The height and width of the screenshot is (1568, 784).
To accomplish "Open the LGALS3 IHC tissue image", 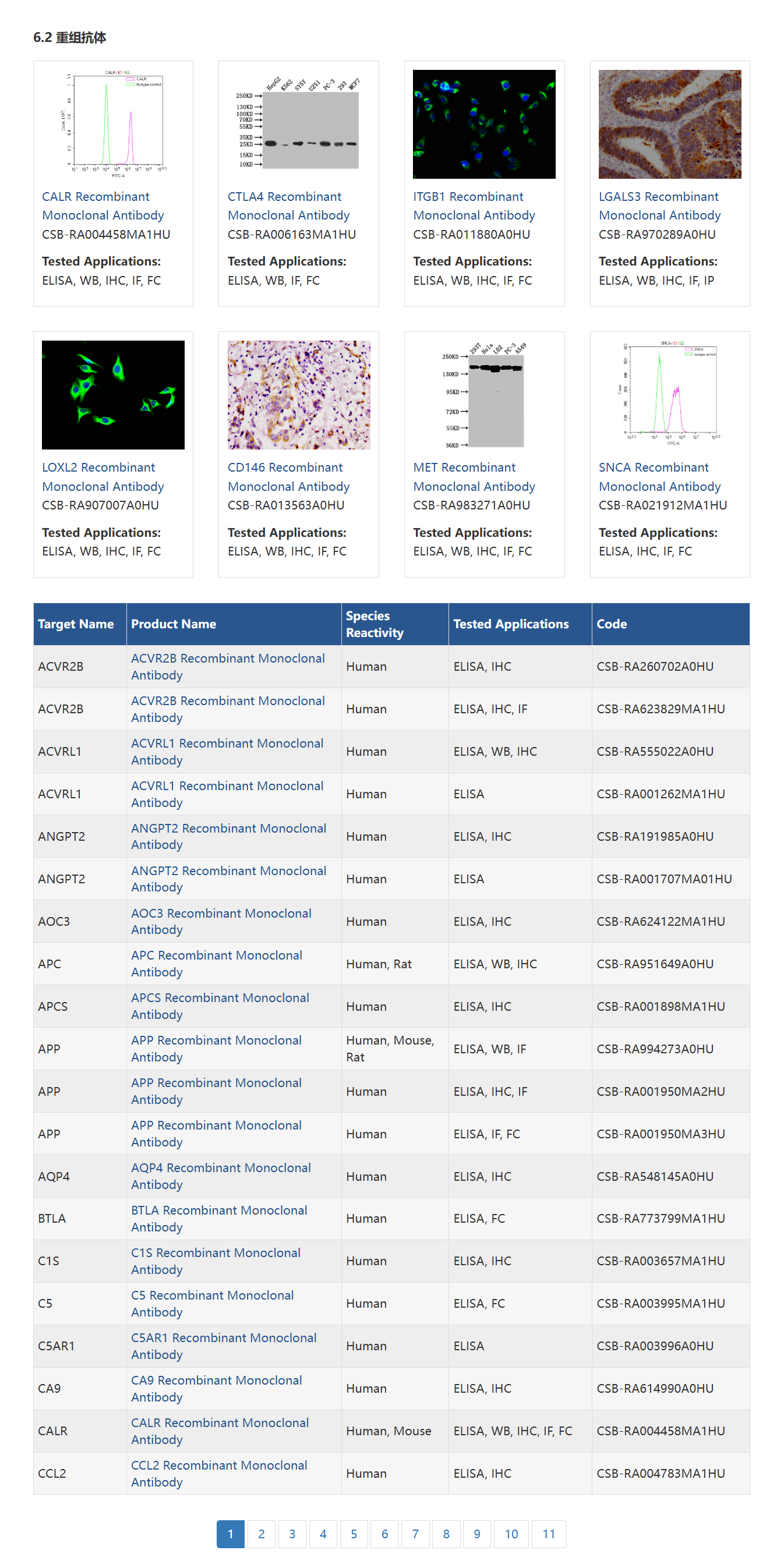I will click(670, 124).
